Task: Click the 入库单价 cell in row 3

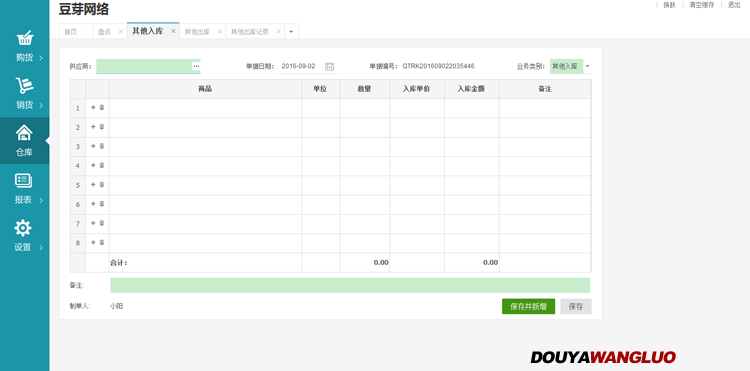Action: click(417, 147)
